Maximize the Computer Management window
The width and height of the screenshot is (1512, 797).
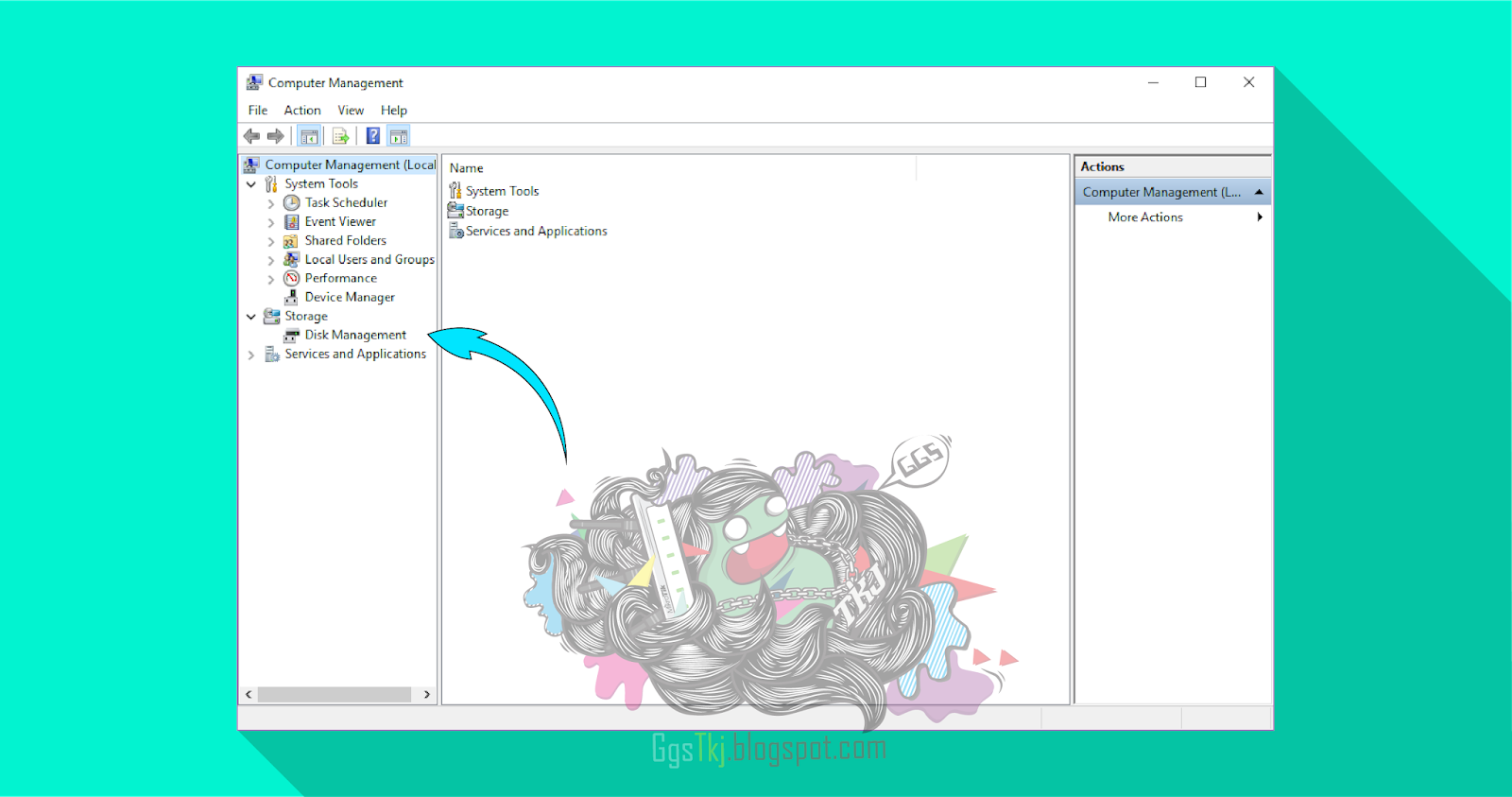point(1200,82)
